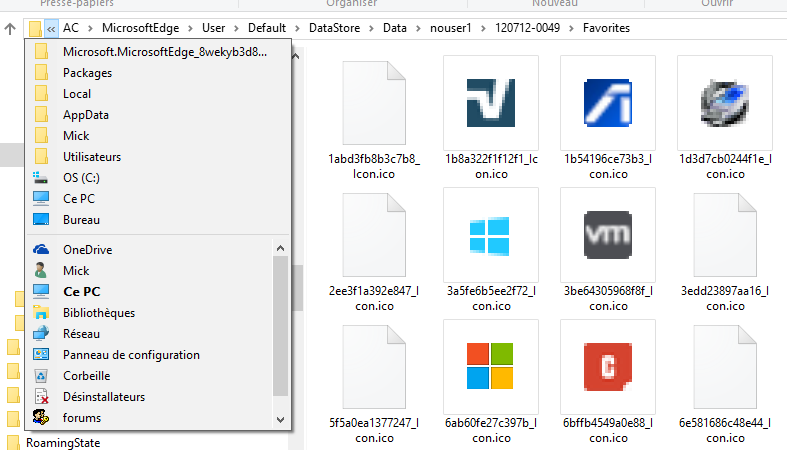Open Réseau from the dropdown list
Viewport: 787px width, 450px height.
150,334
